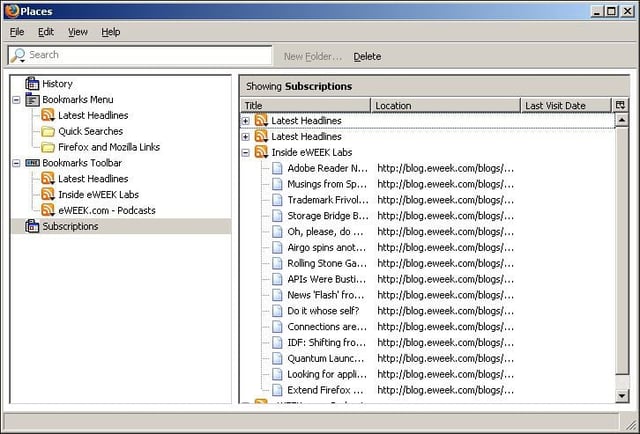Image resolution: width=640 pixels, height=434 pixels.
Task: Click the History calendar icon in sidebar
Action: point(32,84)
